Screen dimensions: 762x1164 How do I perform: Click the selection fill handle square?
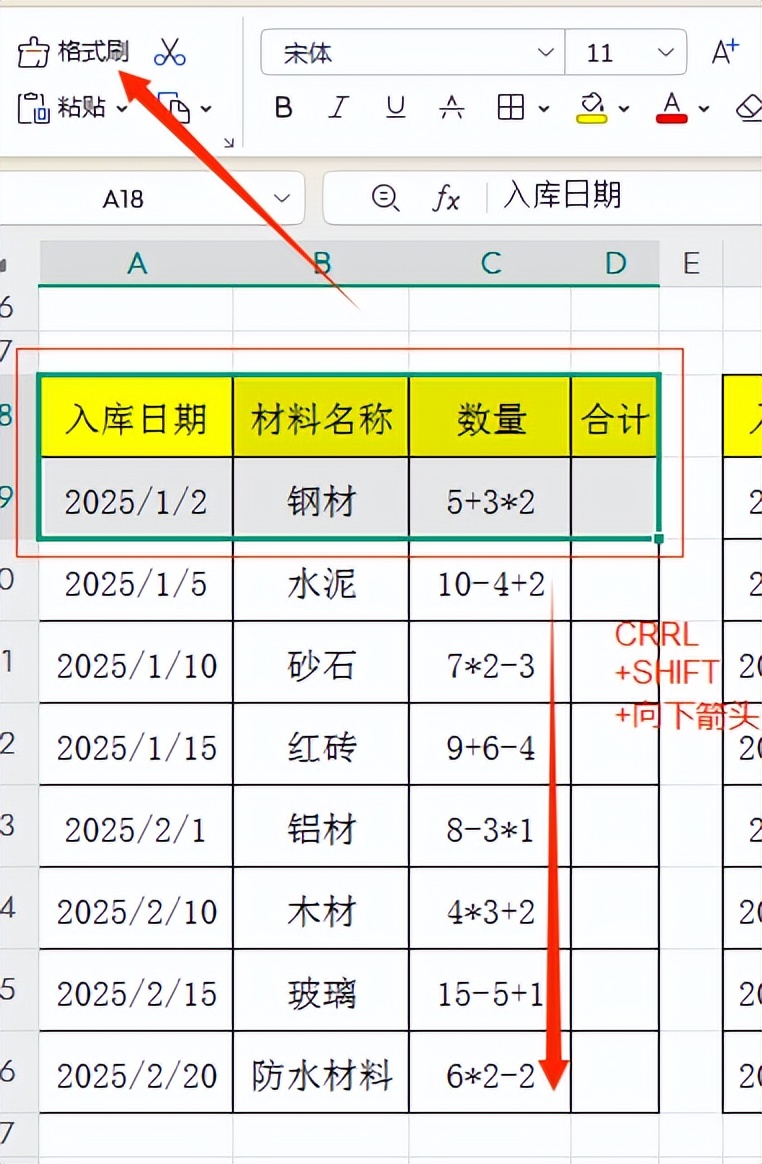click(659, 538)
